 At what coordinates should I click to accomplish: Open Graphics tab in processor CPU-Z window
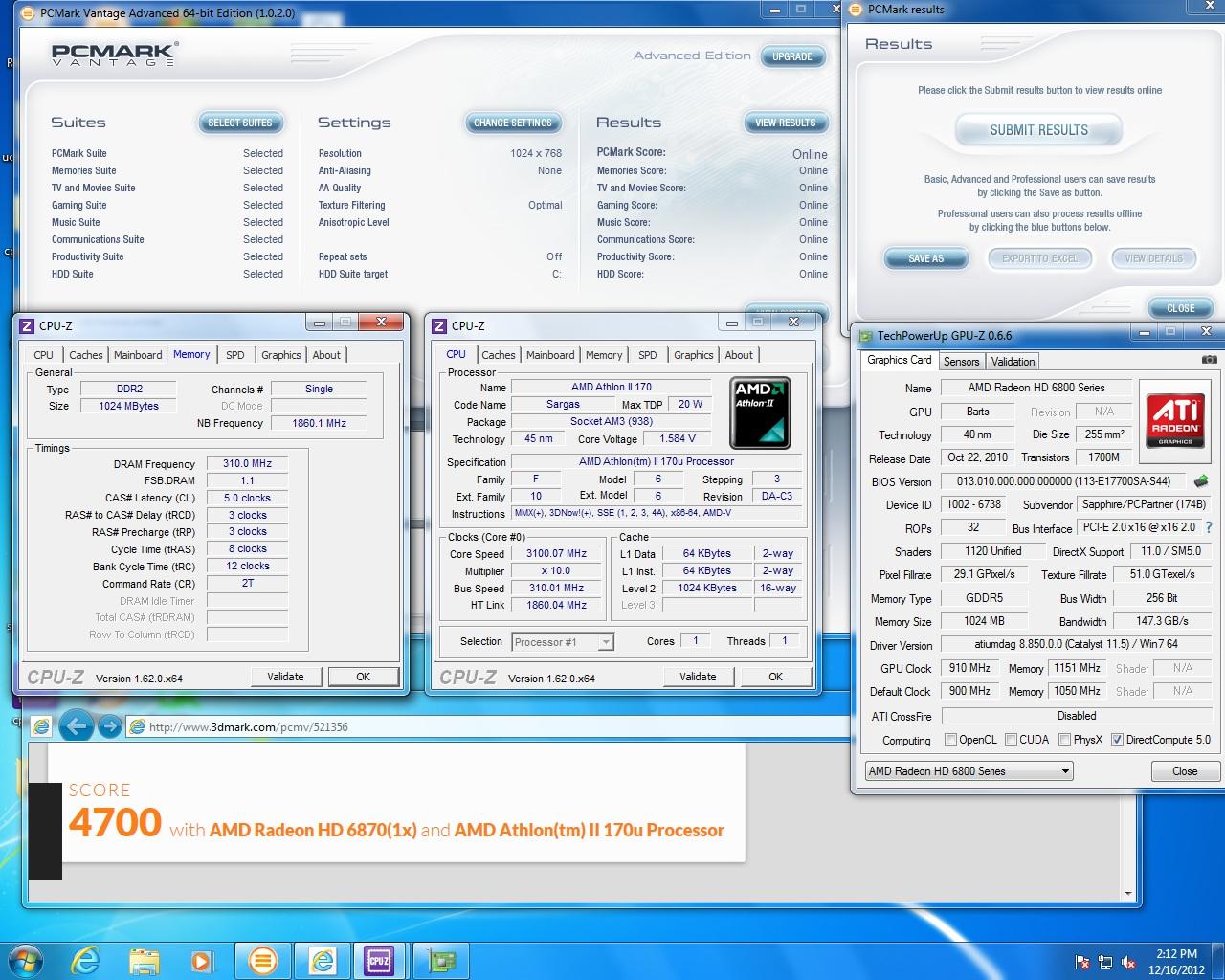tap(693, 355)
